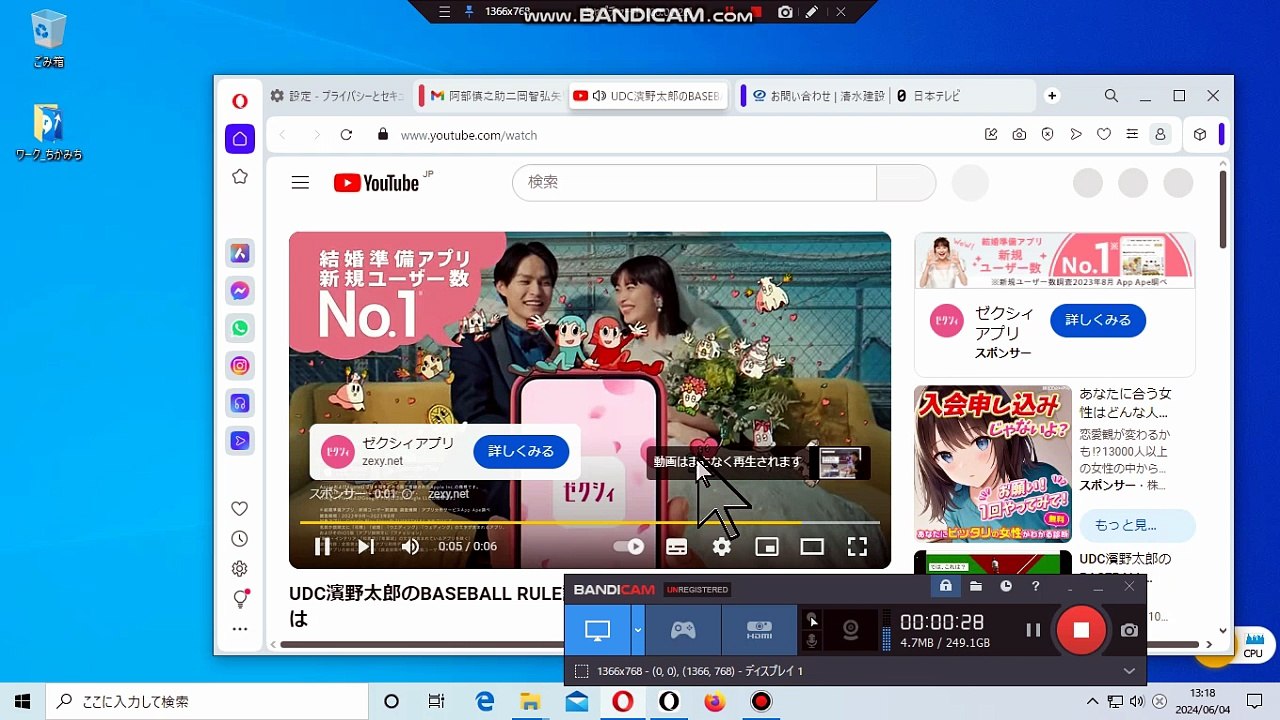Open lightbulb tips icon in sidebar
The image size is (1280, 720).
click(x=240, y=599)
